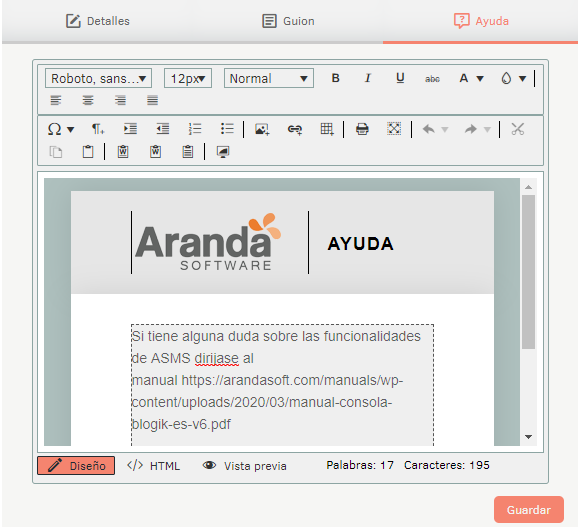This screenshot has width=578, height=527.
Task: Toggle bold formatting
Action: pos(335,78)
